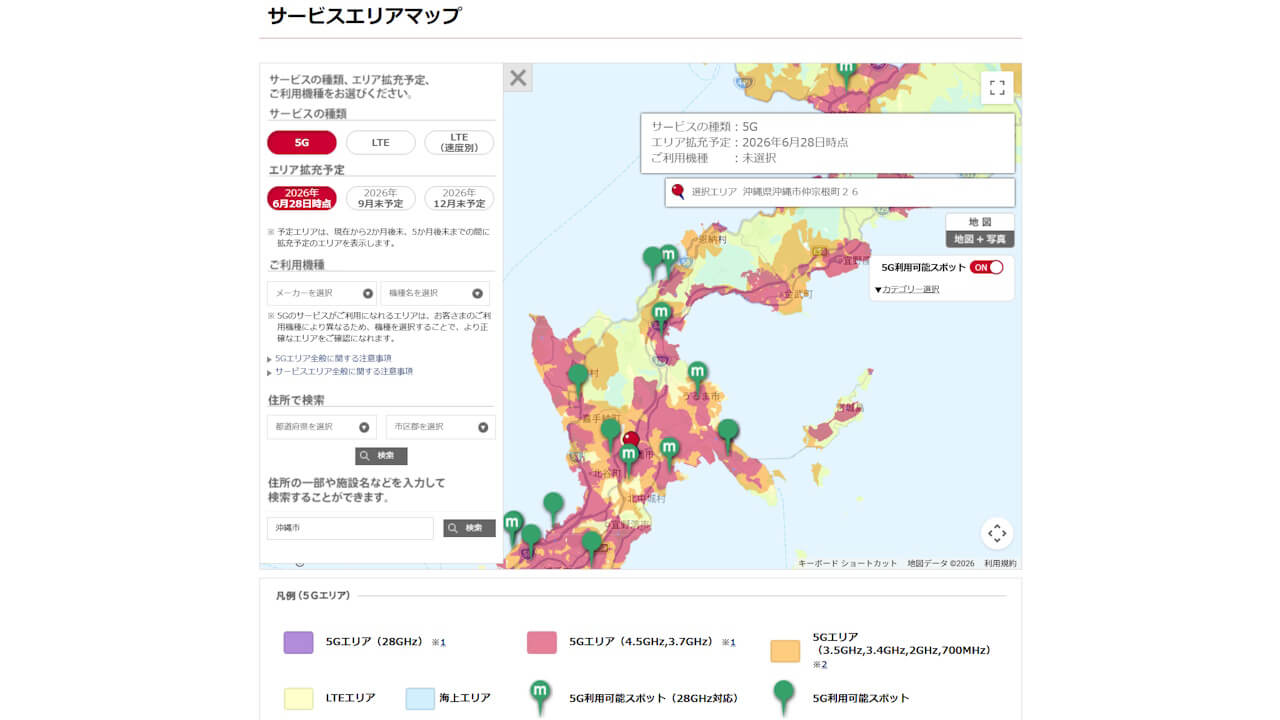
Task: Select the 2026年12月末予定 expansion date
Action: pos(459,198)
